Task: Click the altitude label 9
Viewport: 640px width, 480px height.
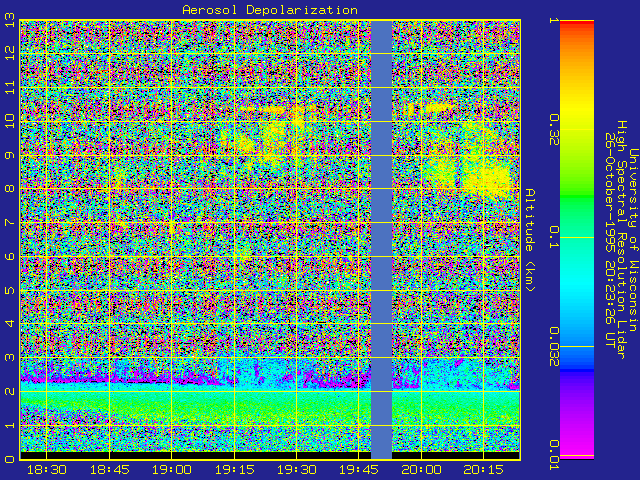Action: (10, 155)
